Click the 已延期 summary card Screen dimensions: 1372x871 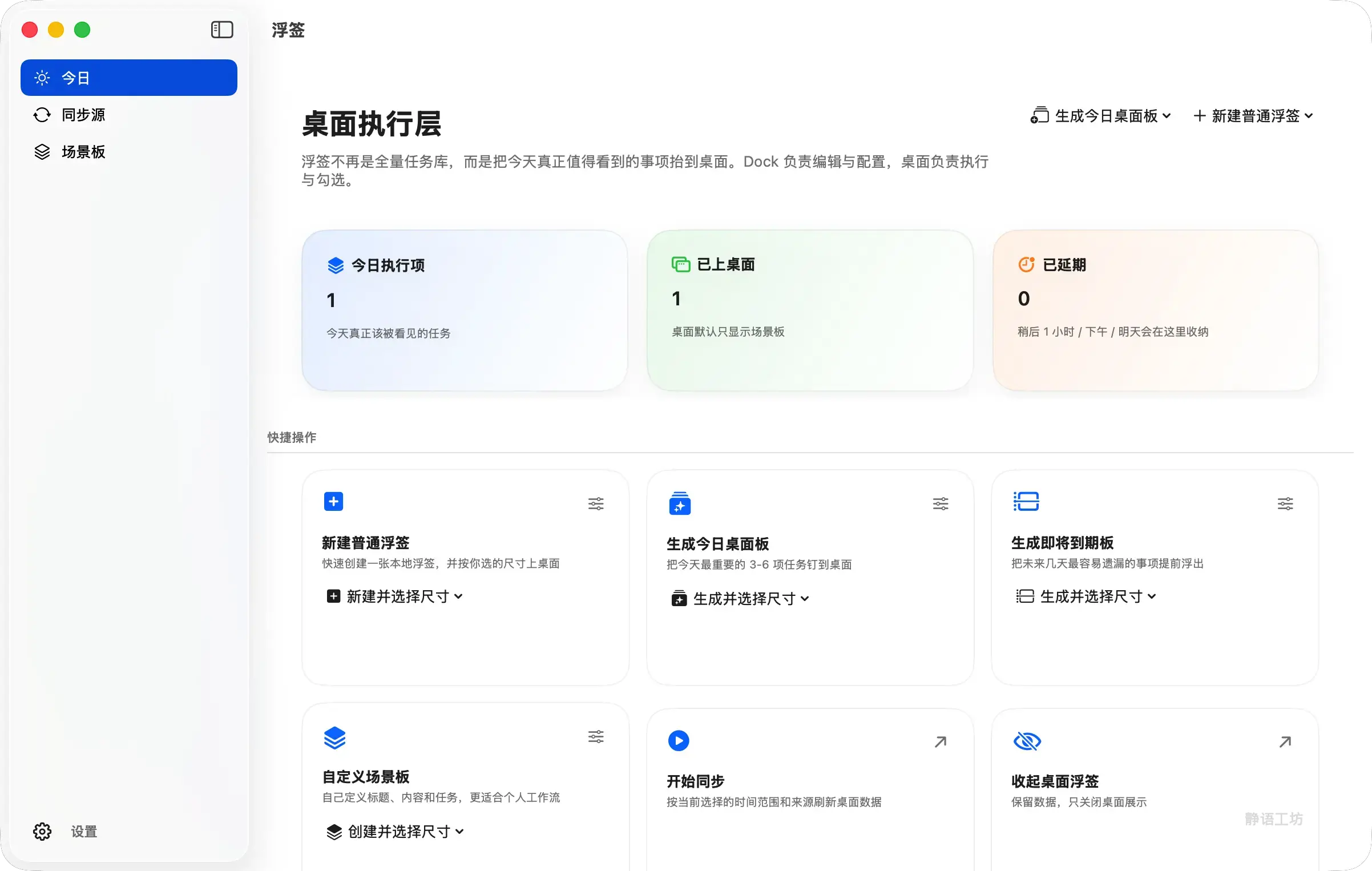(x=1155, y=311)
